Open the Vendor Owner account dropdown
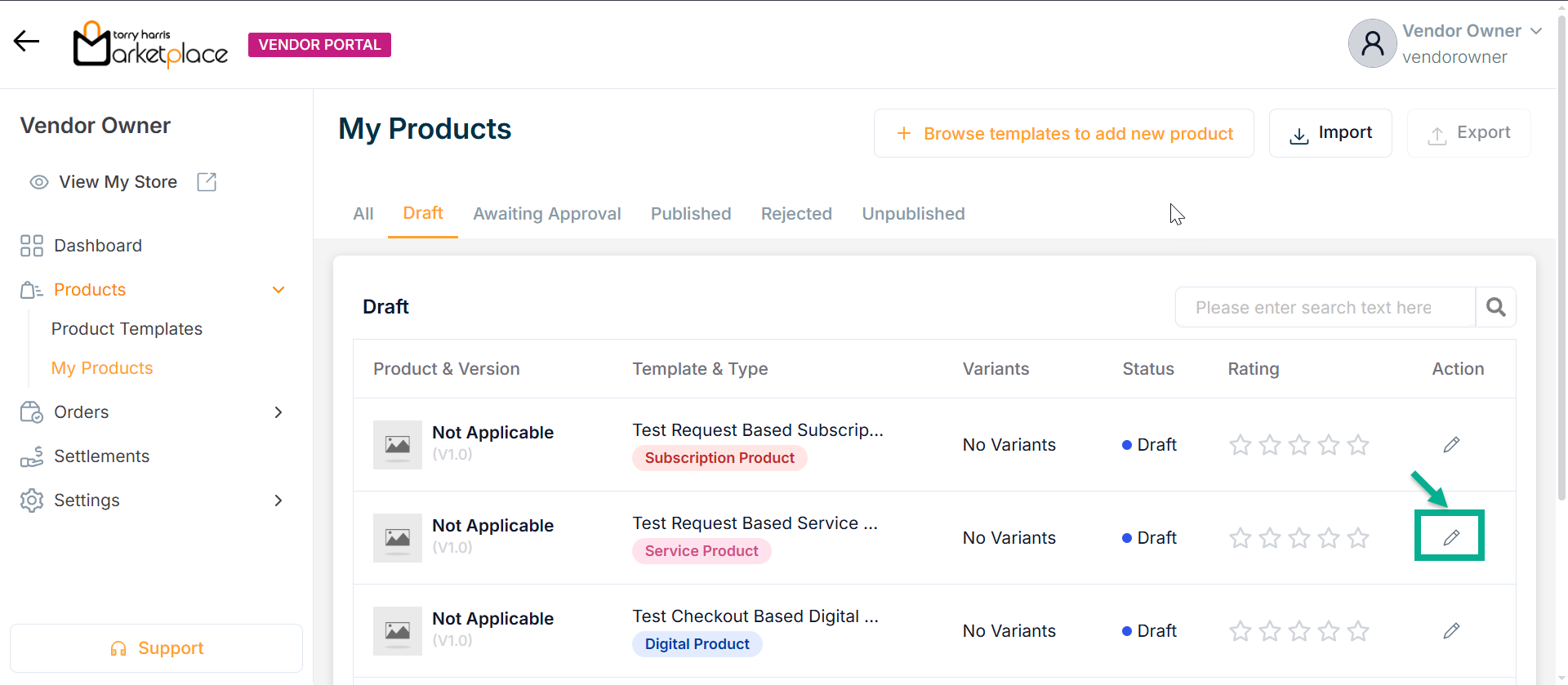1568x685 pixels. [x=1535, y=31]
